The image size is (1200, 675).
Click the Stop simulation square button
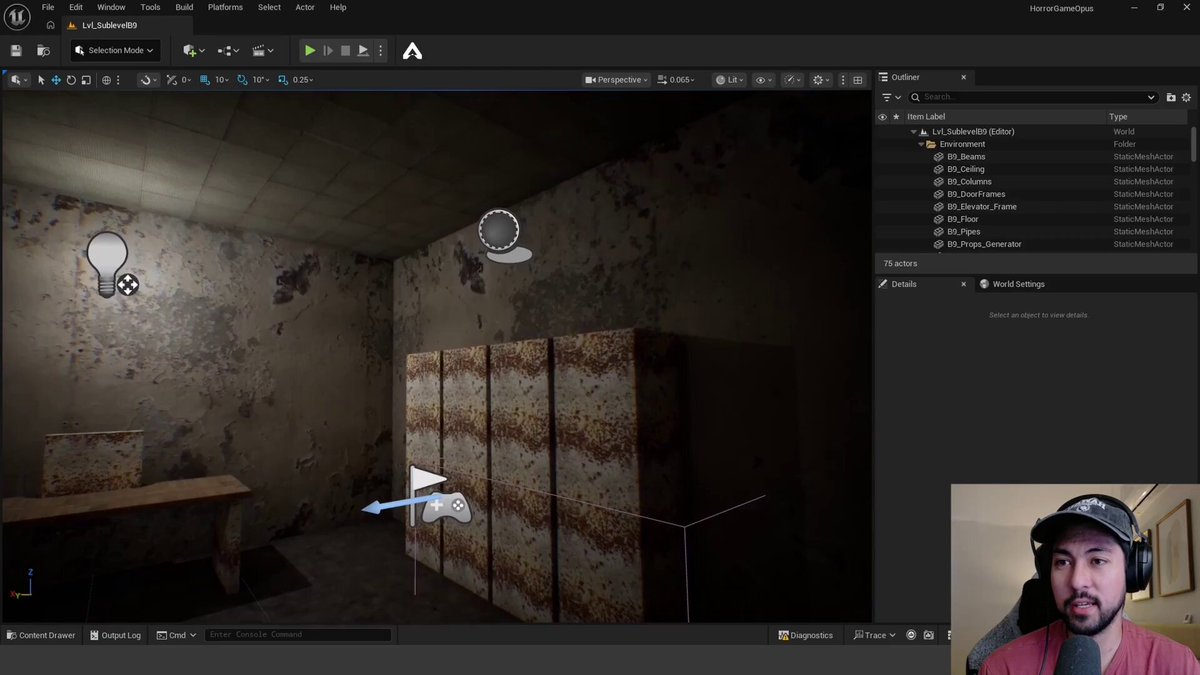pyautogui.click(x=346, y=50)
